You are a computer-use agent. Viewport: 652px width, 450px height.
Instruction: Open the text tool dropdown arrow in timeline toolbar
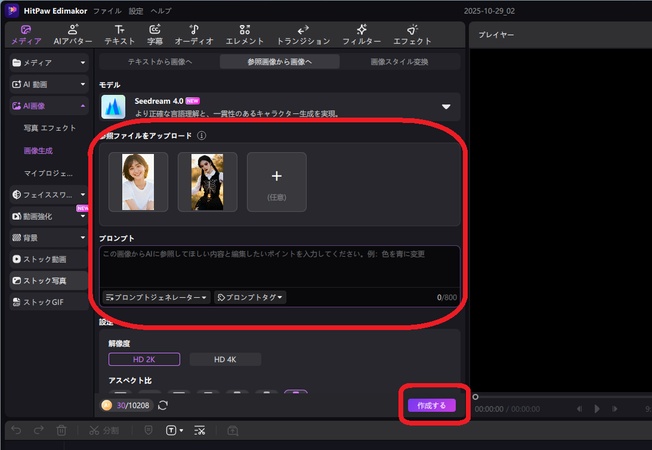point(181,430)
